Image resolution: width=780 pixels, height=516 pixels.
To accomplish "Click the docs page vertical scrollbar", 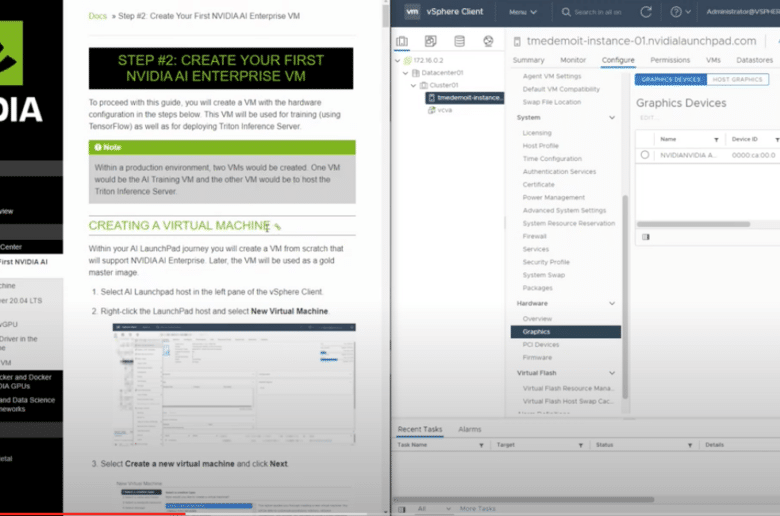I will tap(386, 14).
